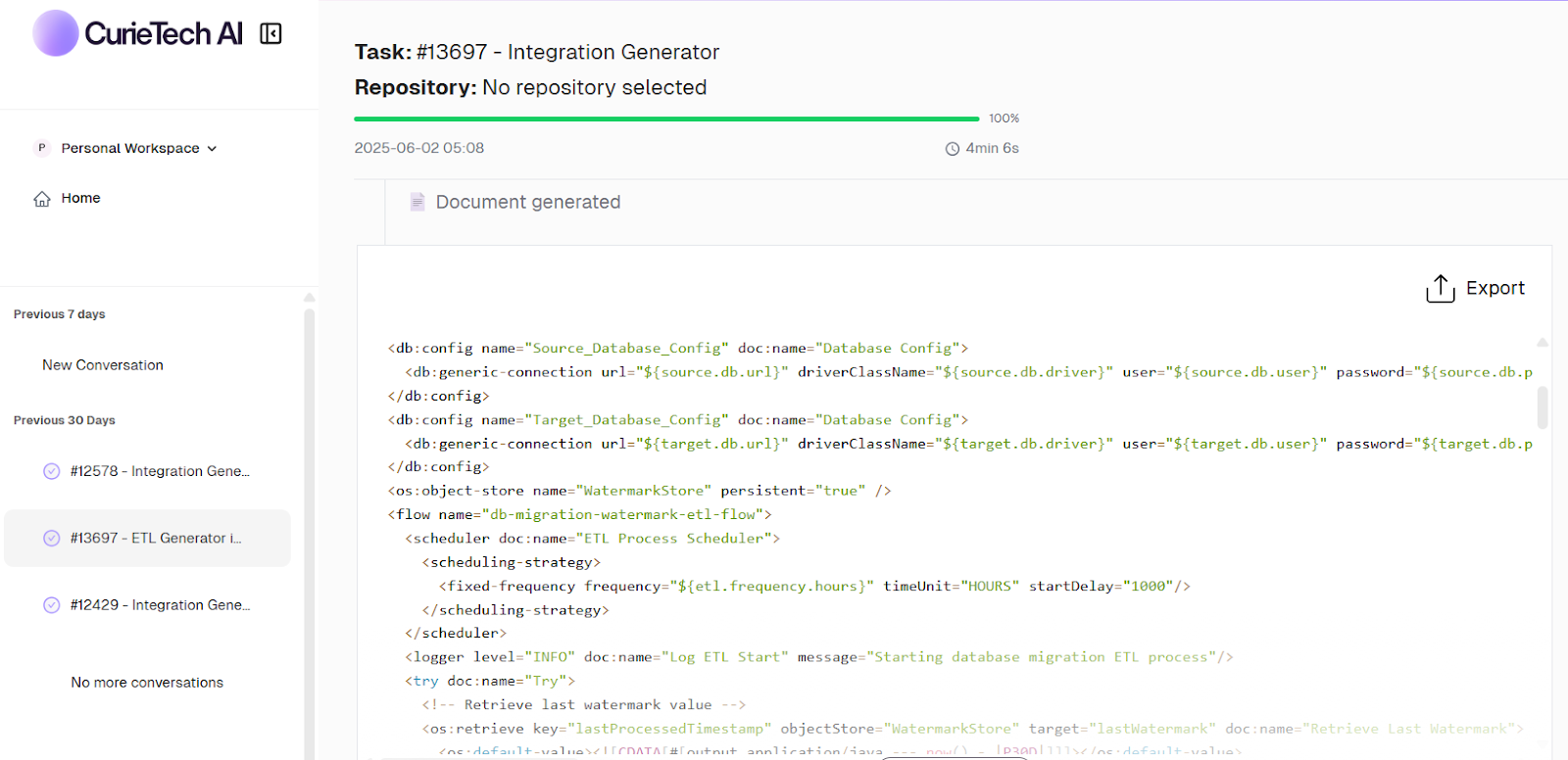Click the os:retrieve lastProcessedTimestamp line
This screenshot has width=1568, height=760.
(x=973, y=729)
